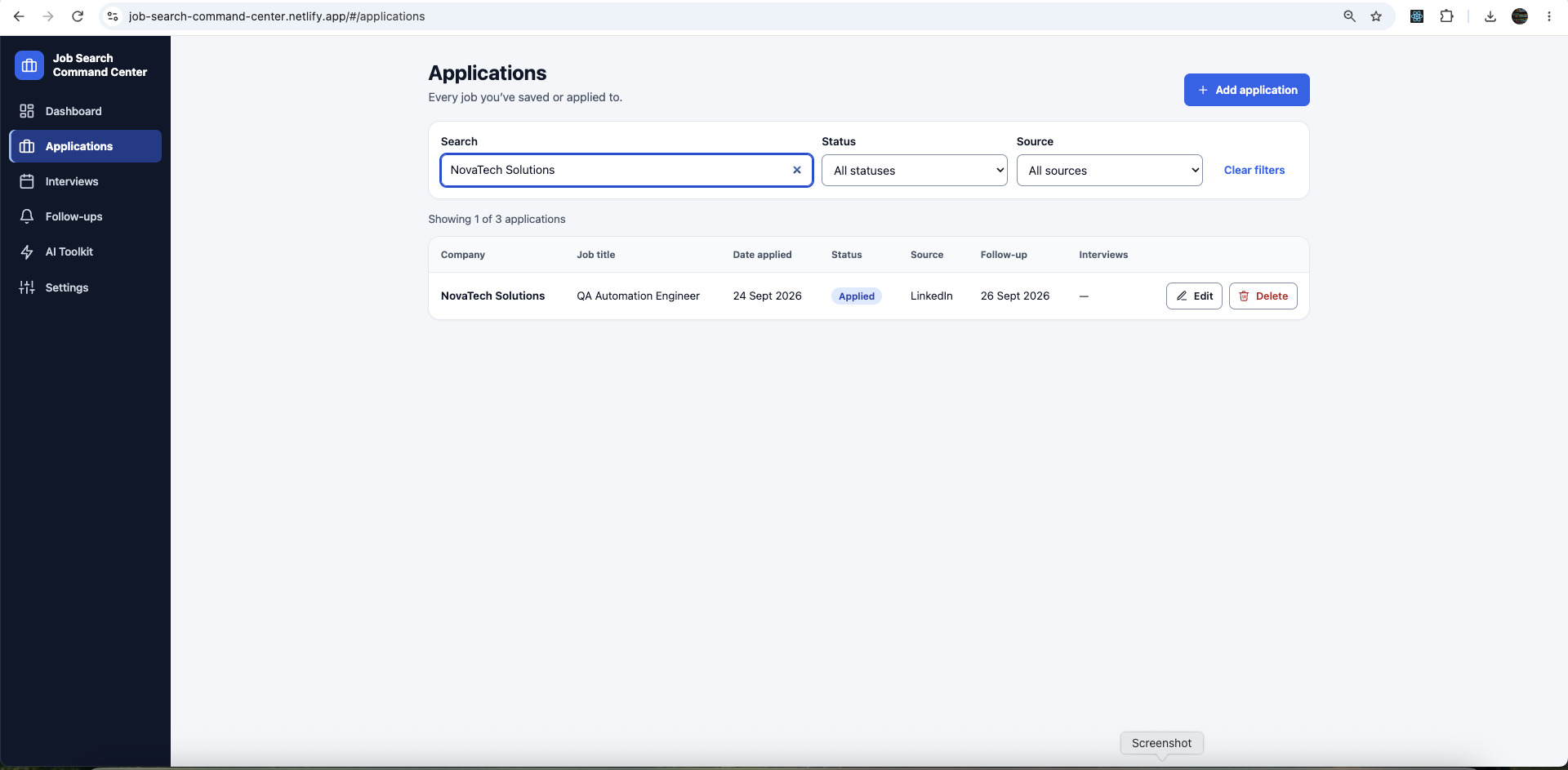Click the Job Search Command Center briefcase logo

[29, 65]
